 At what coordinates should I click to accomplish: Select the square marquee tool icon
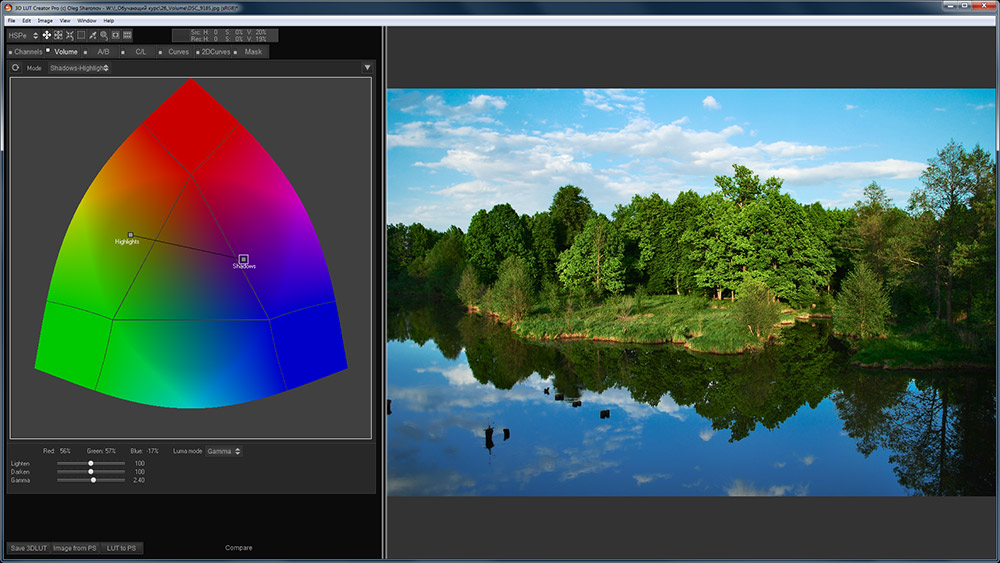click(x=81, y=35)
